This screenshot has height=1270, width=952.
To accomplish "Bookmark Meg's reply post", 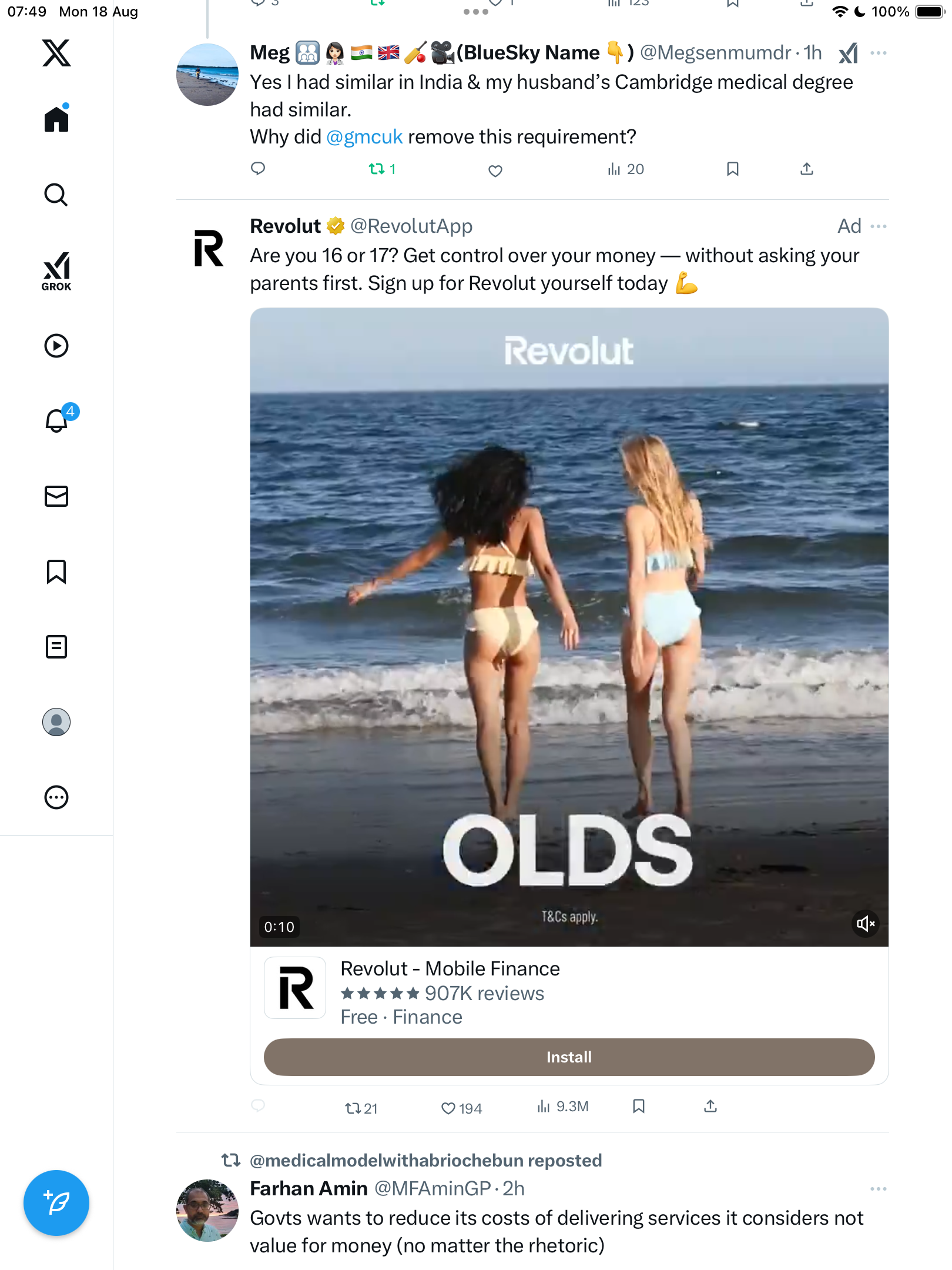I will coord(732,169).
